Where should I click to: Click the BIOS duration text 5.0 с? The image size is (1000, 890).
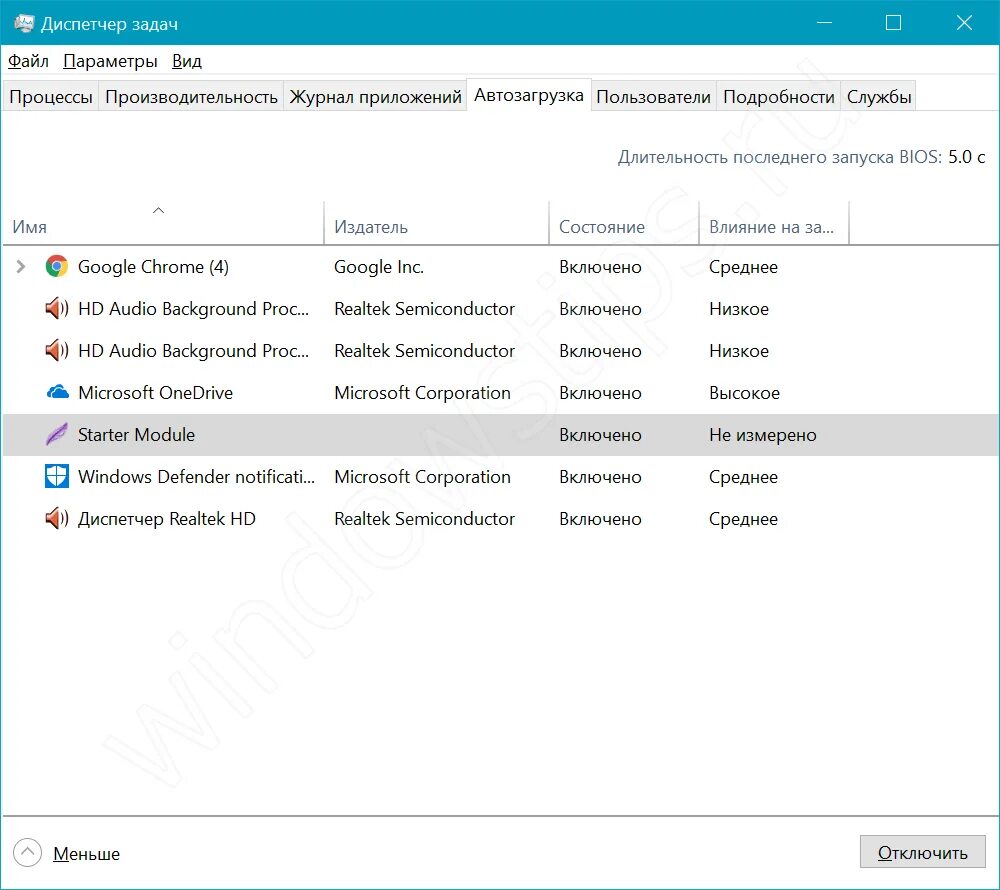(966, 157)
